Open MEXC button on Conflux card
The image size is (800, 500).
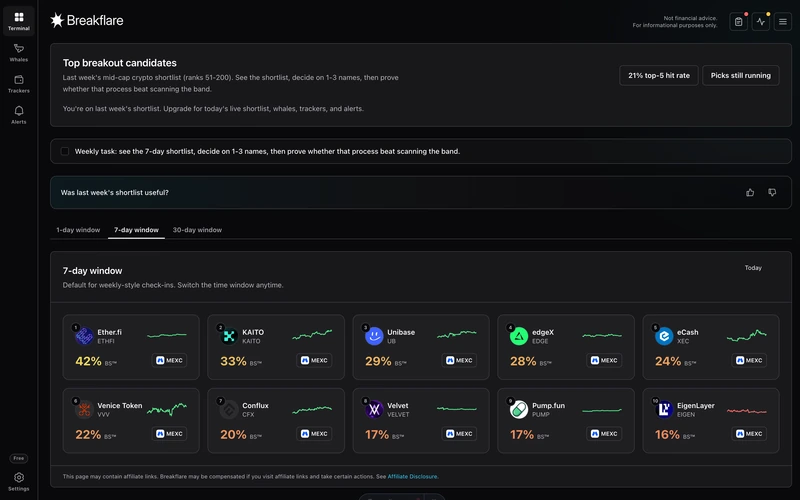(x=314, y=434)
